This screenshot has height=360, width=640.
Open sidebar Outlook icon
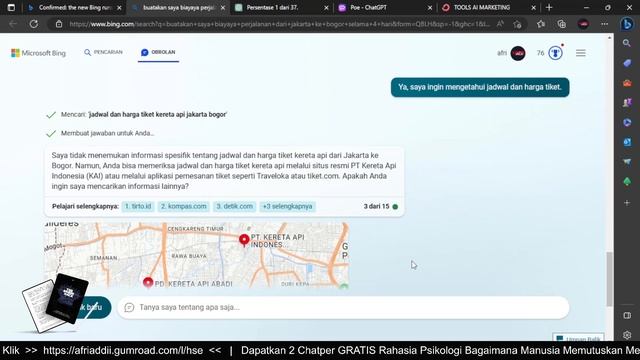point(627,142)
